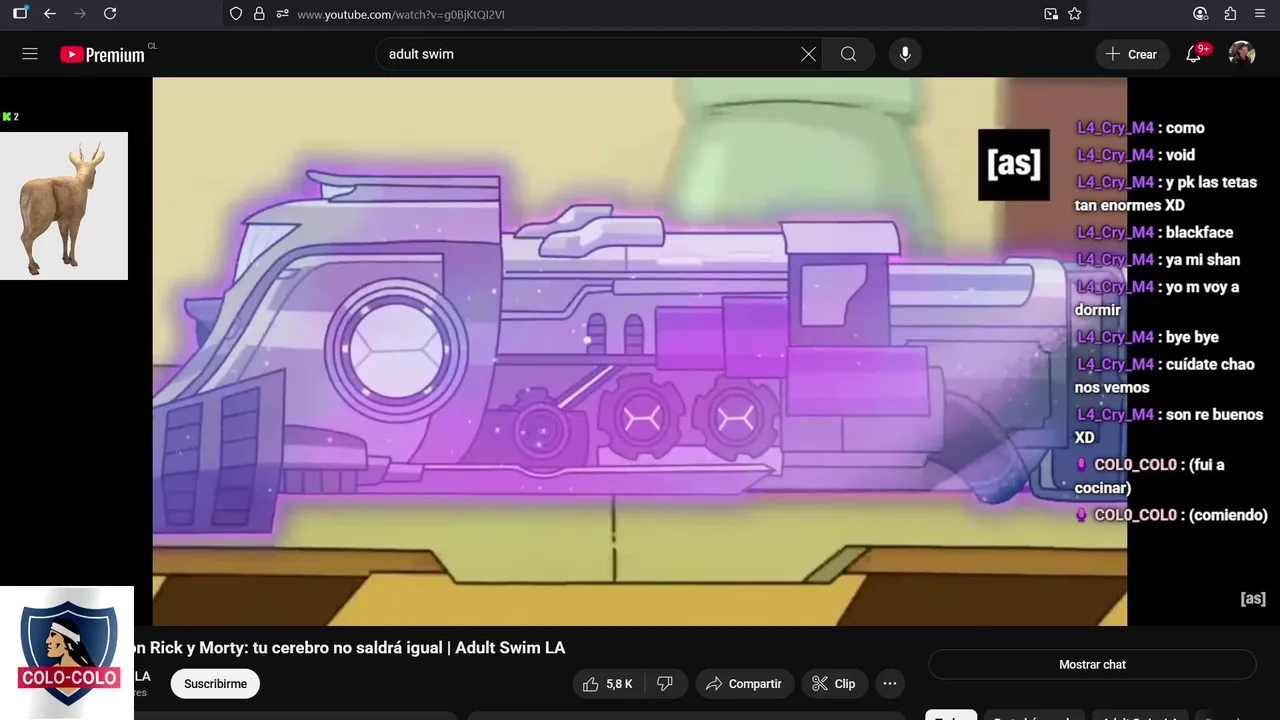Click the browser forward arrow
Image resolution: width=1280 pixels, height=720 pixels.
(x=80, y=14)
